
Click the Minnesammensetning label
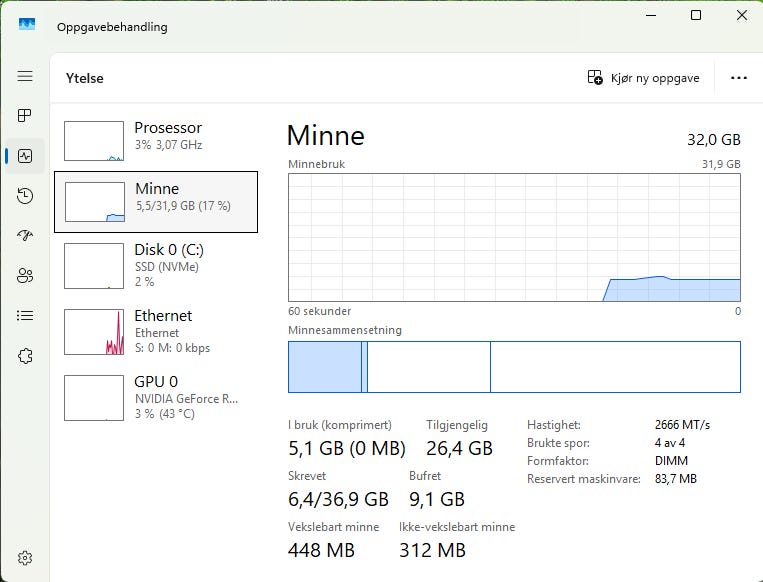tap(345, 330)
